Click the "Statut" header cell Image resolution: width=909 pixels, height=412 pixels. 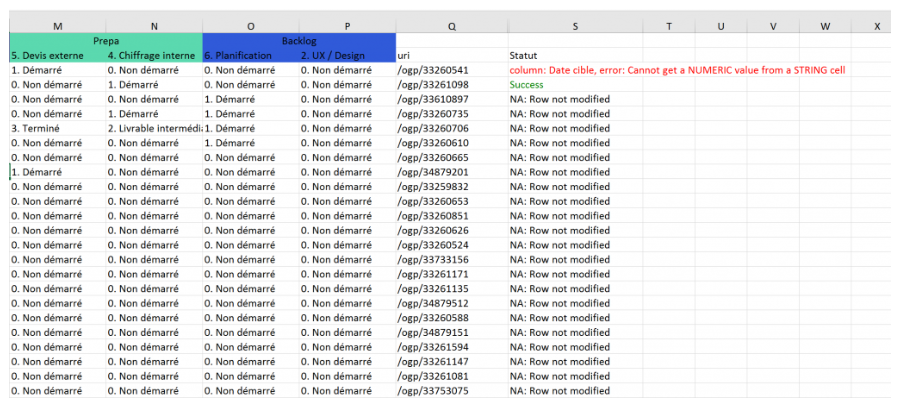point(575,55)
